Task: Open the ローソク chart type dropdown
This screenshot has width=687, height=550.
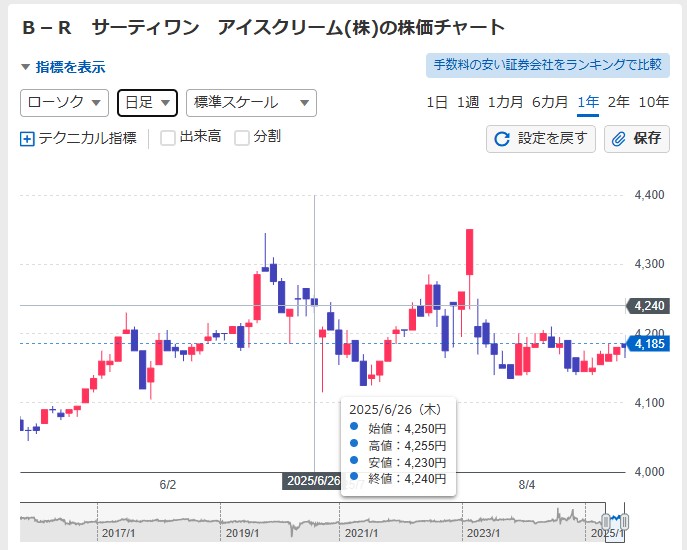Action: point(64,103)
